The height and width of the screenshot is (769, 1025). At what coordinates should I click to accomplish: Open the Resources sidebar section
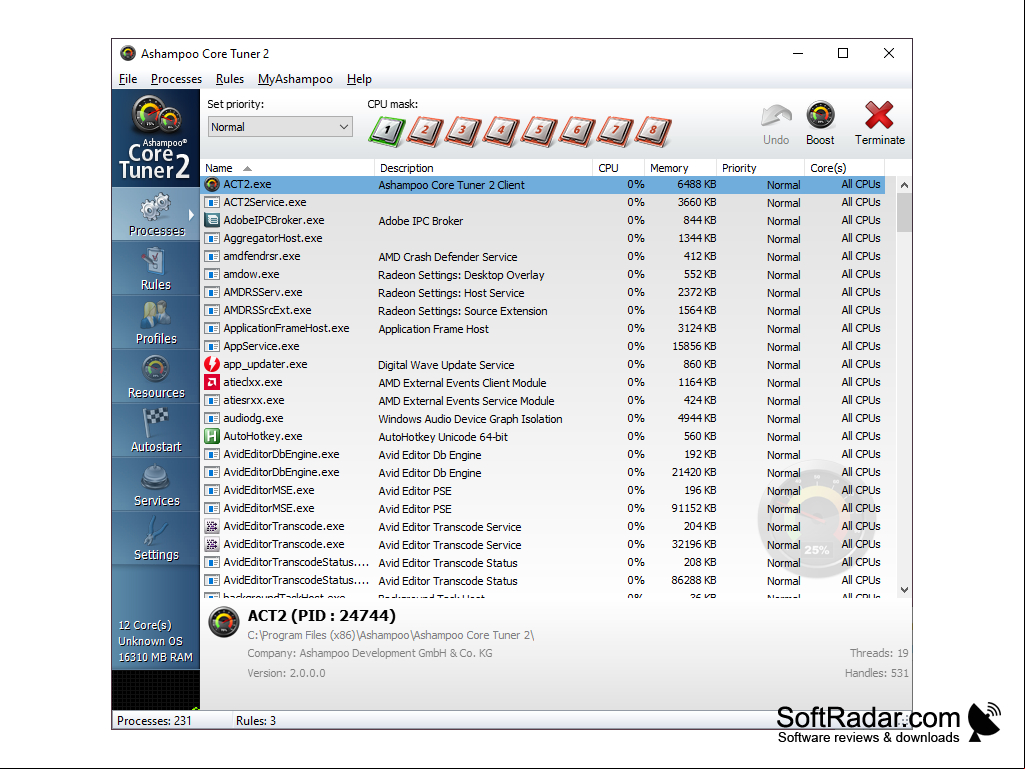coord(156,376)
